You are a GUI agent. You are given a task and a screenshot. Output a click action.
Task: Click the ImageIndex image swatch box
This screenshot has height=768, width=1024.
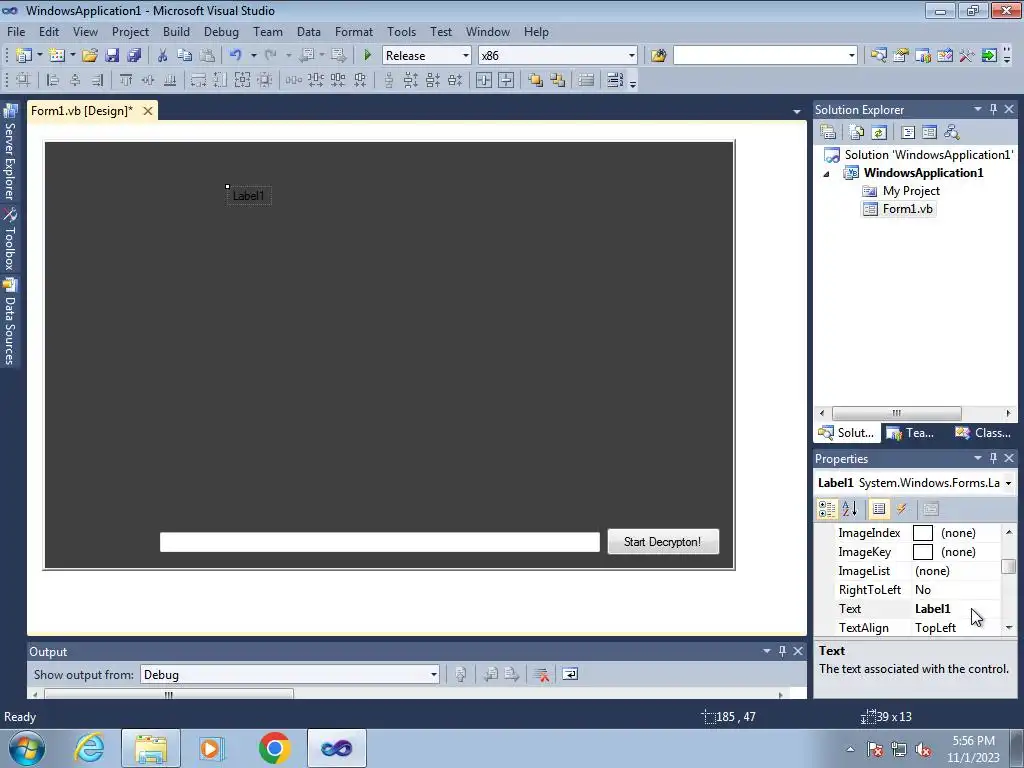[x=923, y=533]
